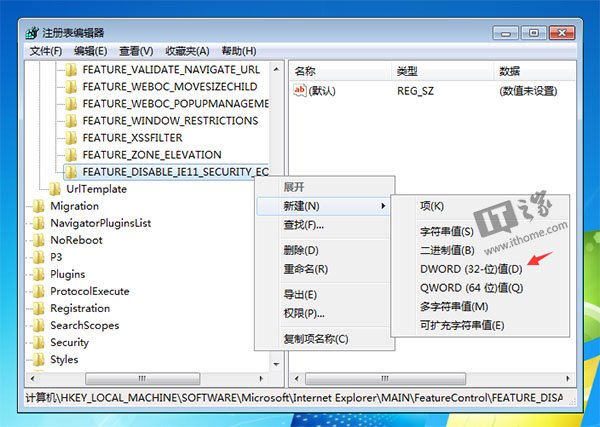Image resolution: width=600 pixels, height=427 pixels.
Task: Click the tree pane scroll-right arrow
Action: pyautogui.click(x=261, y=378)
